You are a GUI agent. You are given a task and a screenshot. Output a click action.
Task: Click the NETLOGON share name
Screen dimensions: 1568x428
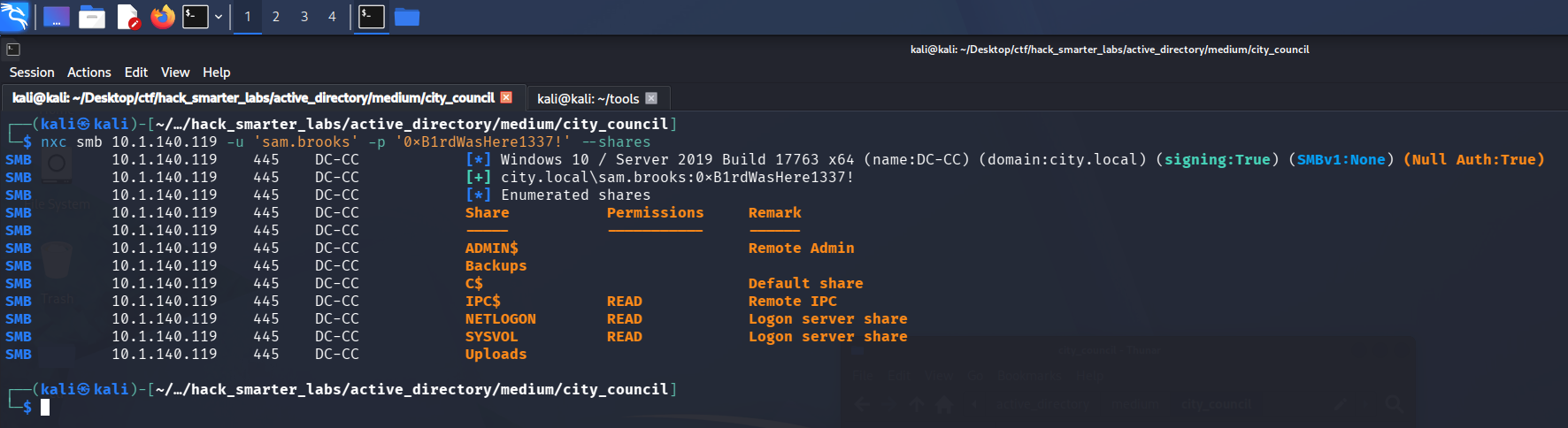pos(501,318)
